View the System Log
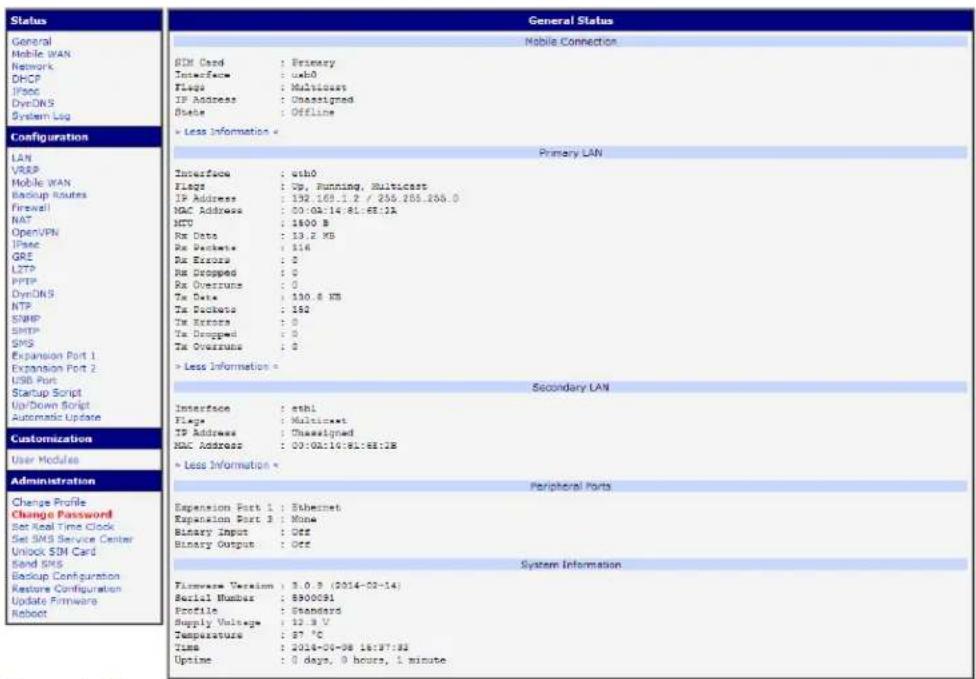This screenshot has width=976, height=679. tap(41, 116)
